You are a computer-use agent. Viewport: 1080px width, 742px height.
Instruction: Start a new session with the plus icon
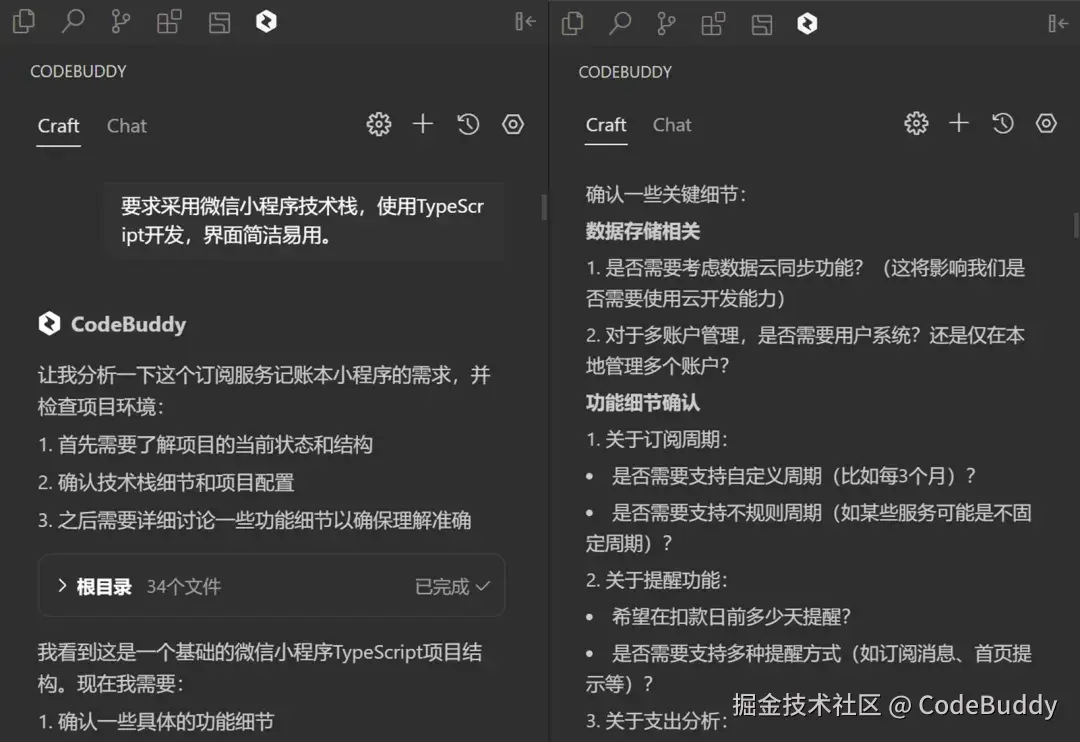422,124
